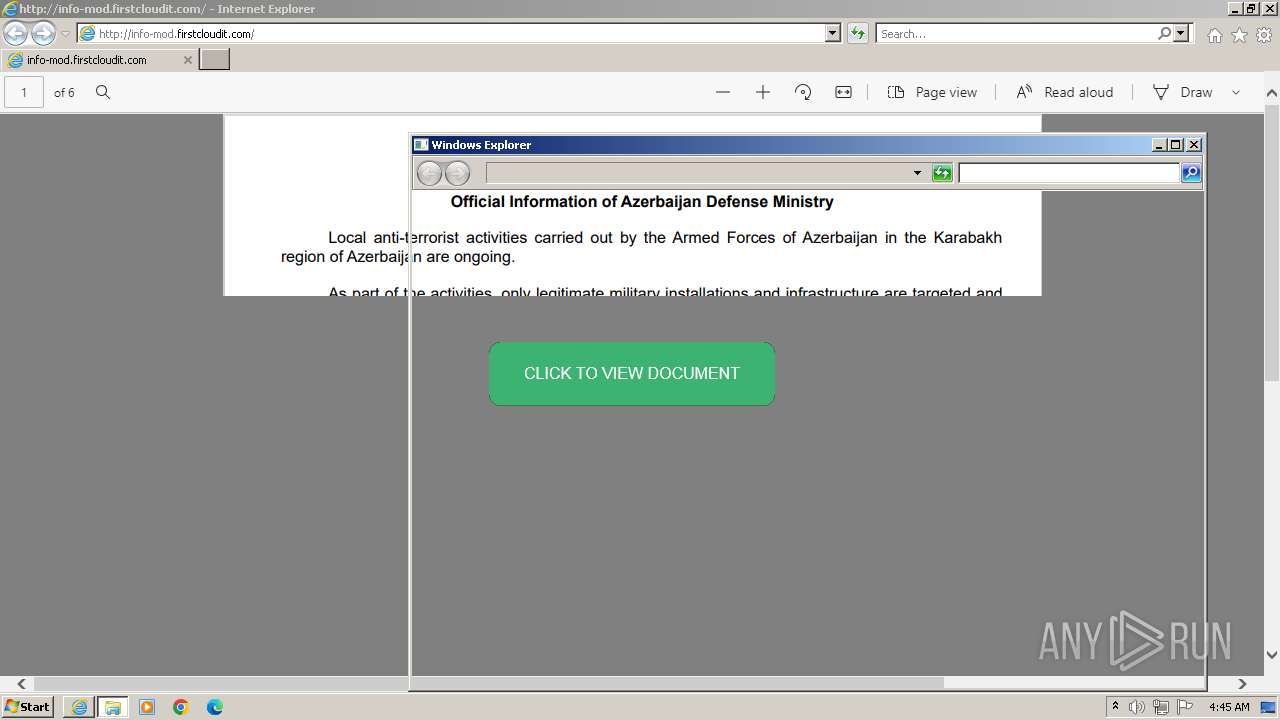Viewport: 1280px width, 720px height.
Task: Click Windows Explorer search magnifier button
Action: pyautogui.click(x=1191, y=173)
